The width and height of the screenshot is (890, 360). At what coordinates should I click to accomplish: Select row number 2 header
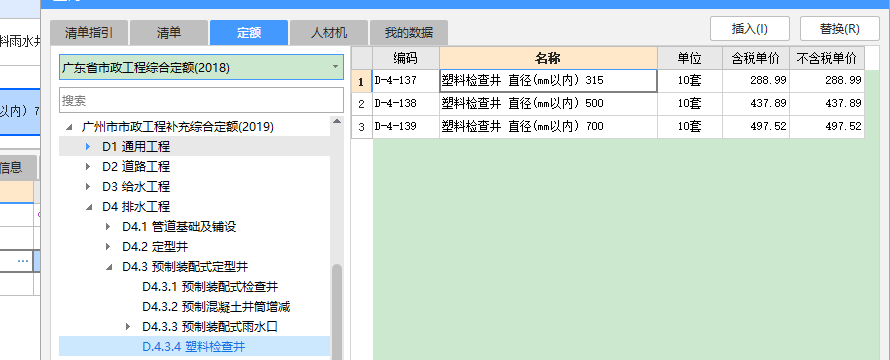coord(362,104)
